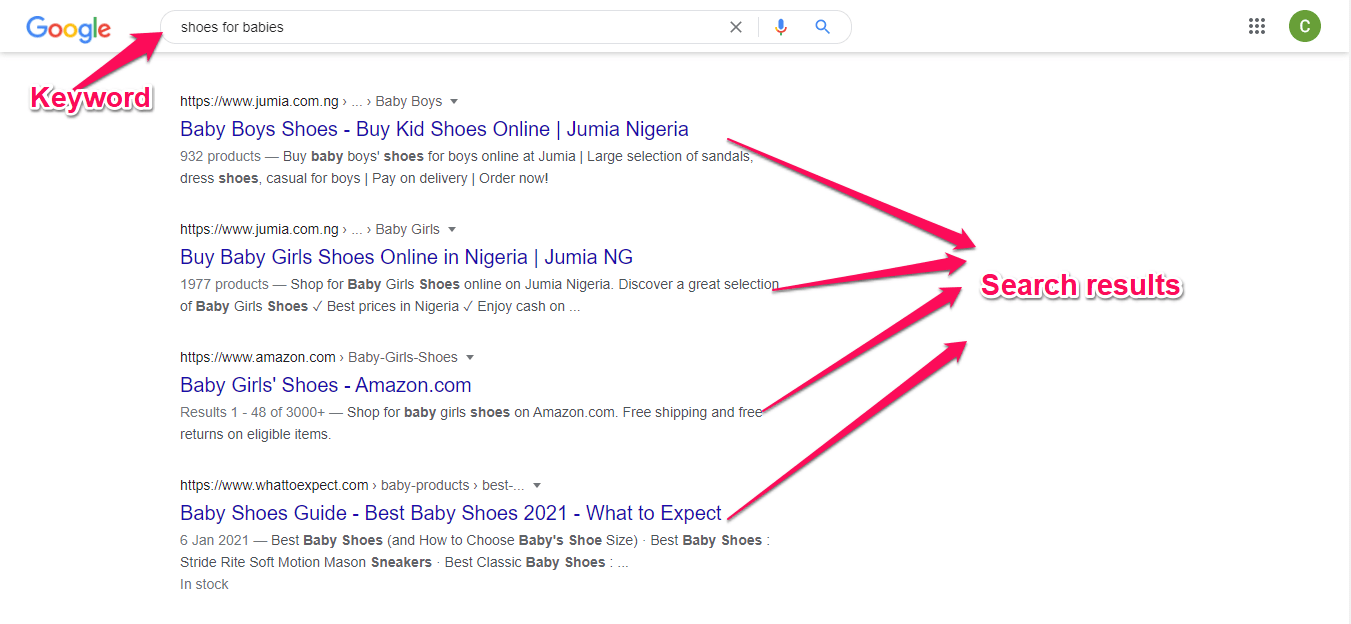Click the jumia.com.ng URL above Baby Boys Shoes
This screenshot has height=624, width=1351.
[x=259, y=101]
